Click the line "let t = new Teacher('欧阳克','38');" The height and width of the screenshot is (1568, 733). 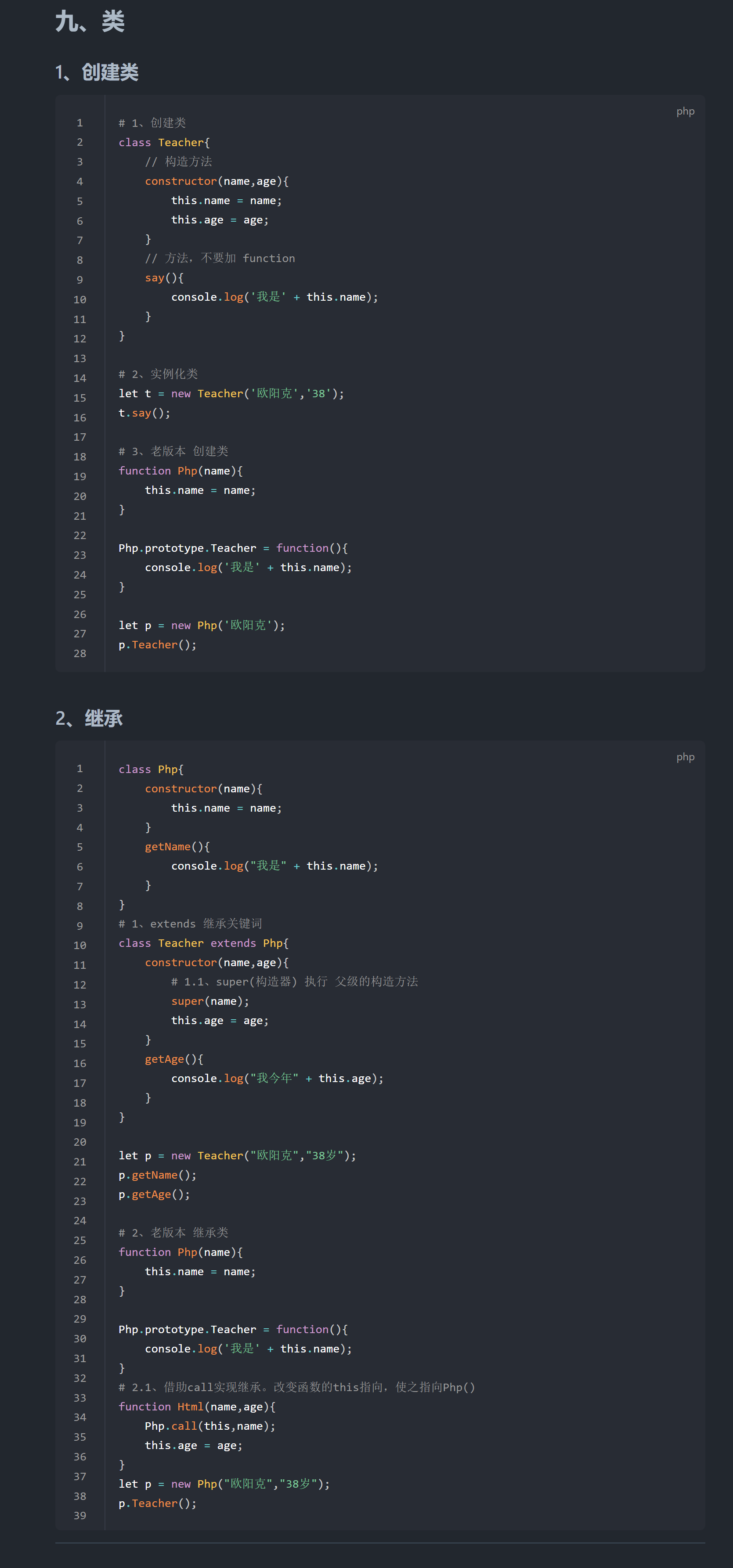click(231, 393)
